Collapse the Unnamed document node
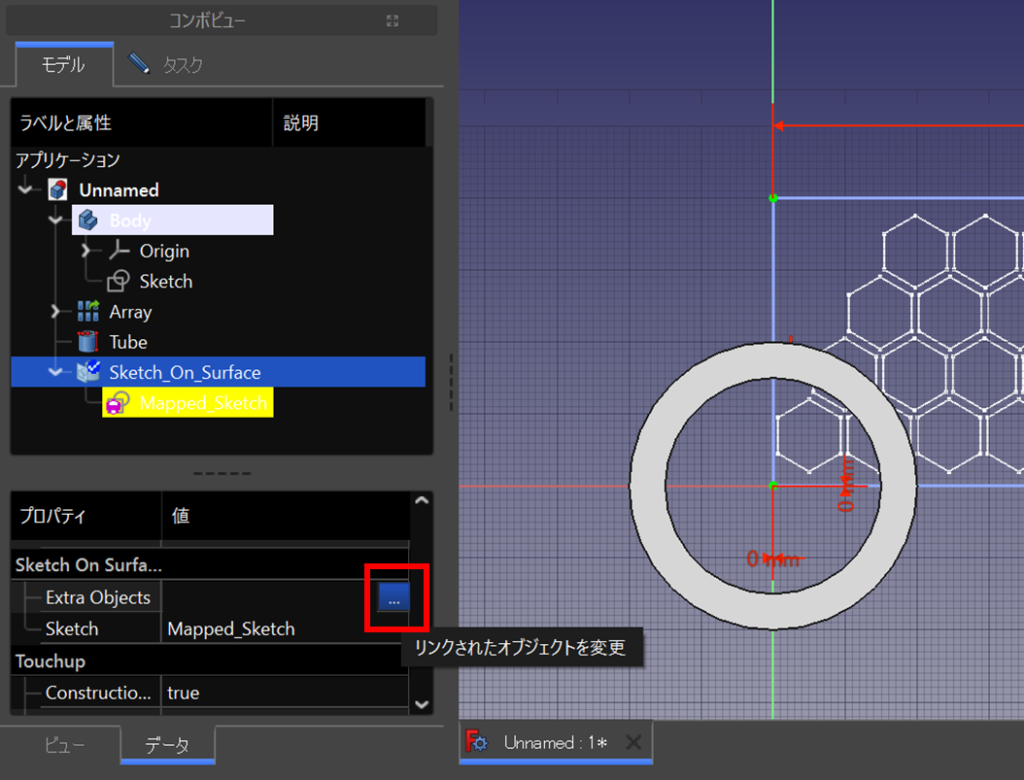This screenshot has width=1024, height=780. click(x=25, y=190)
